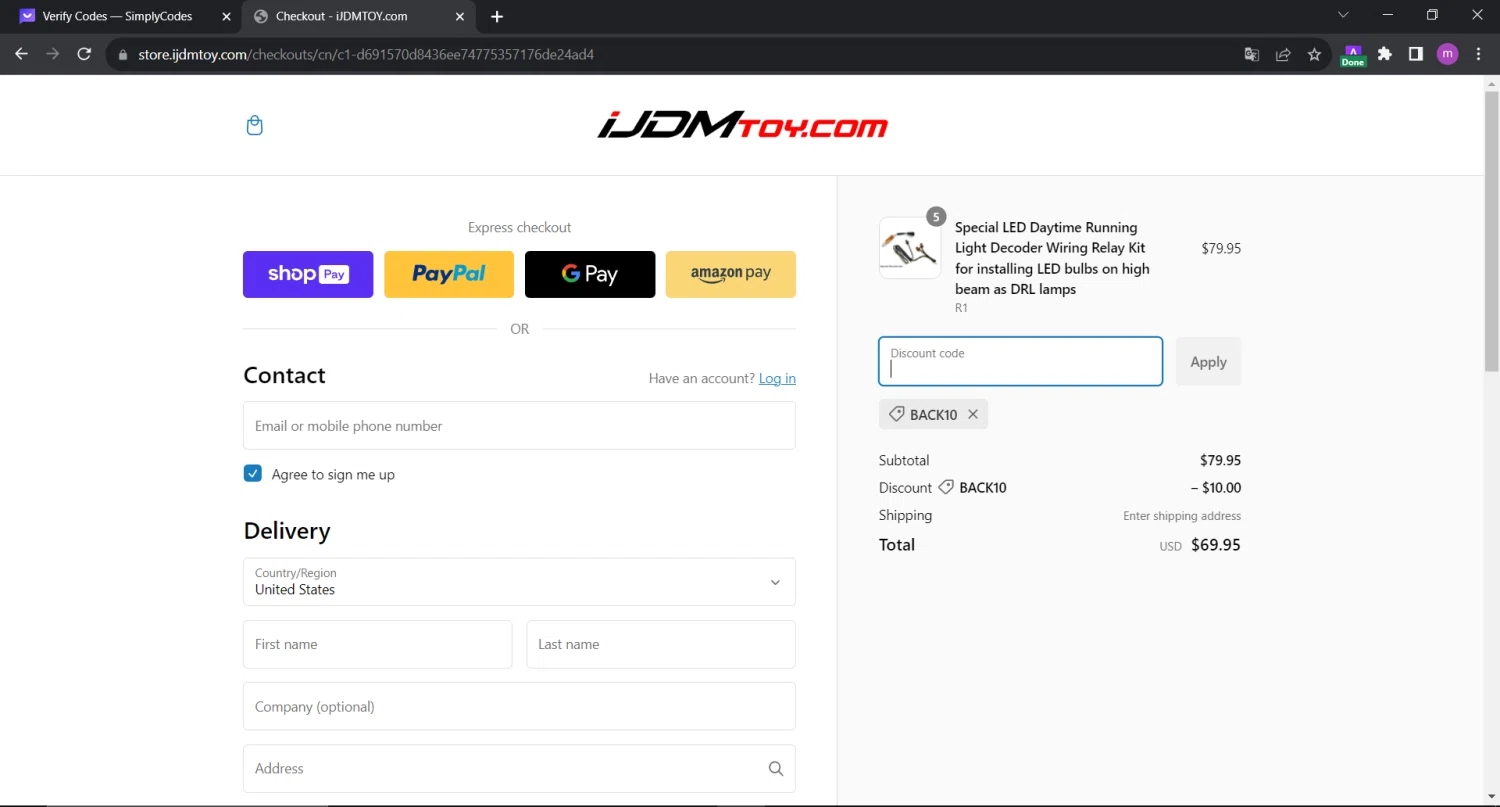This screenshot has height=807, width=1500.
Task: Click the Email or mobile phone number field
Action: point(519,426)
